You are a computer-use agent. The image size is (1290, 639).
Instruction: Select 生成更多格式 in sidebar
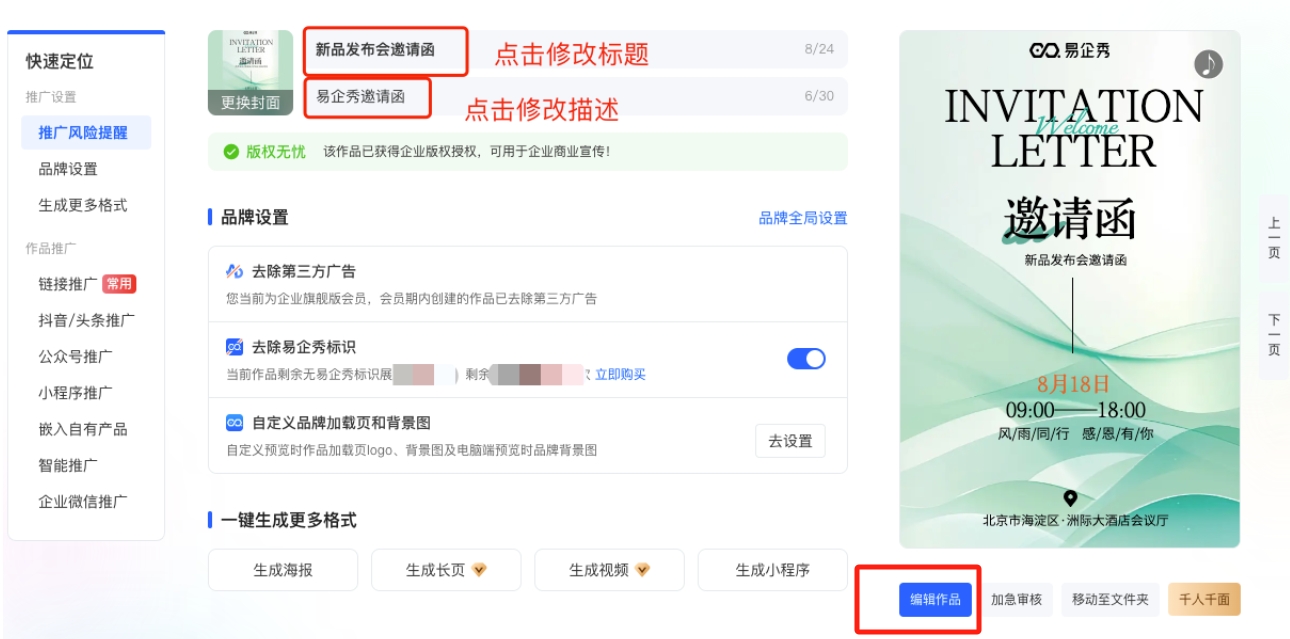83,205
